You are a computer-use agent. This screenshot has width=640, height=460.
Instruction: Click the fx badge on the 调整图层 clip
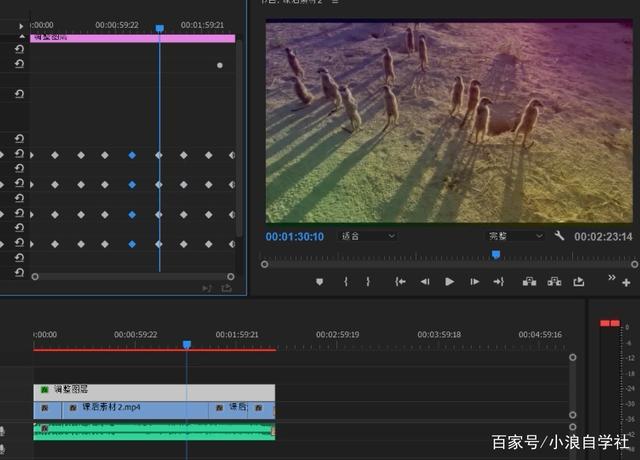coord(44,390)
